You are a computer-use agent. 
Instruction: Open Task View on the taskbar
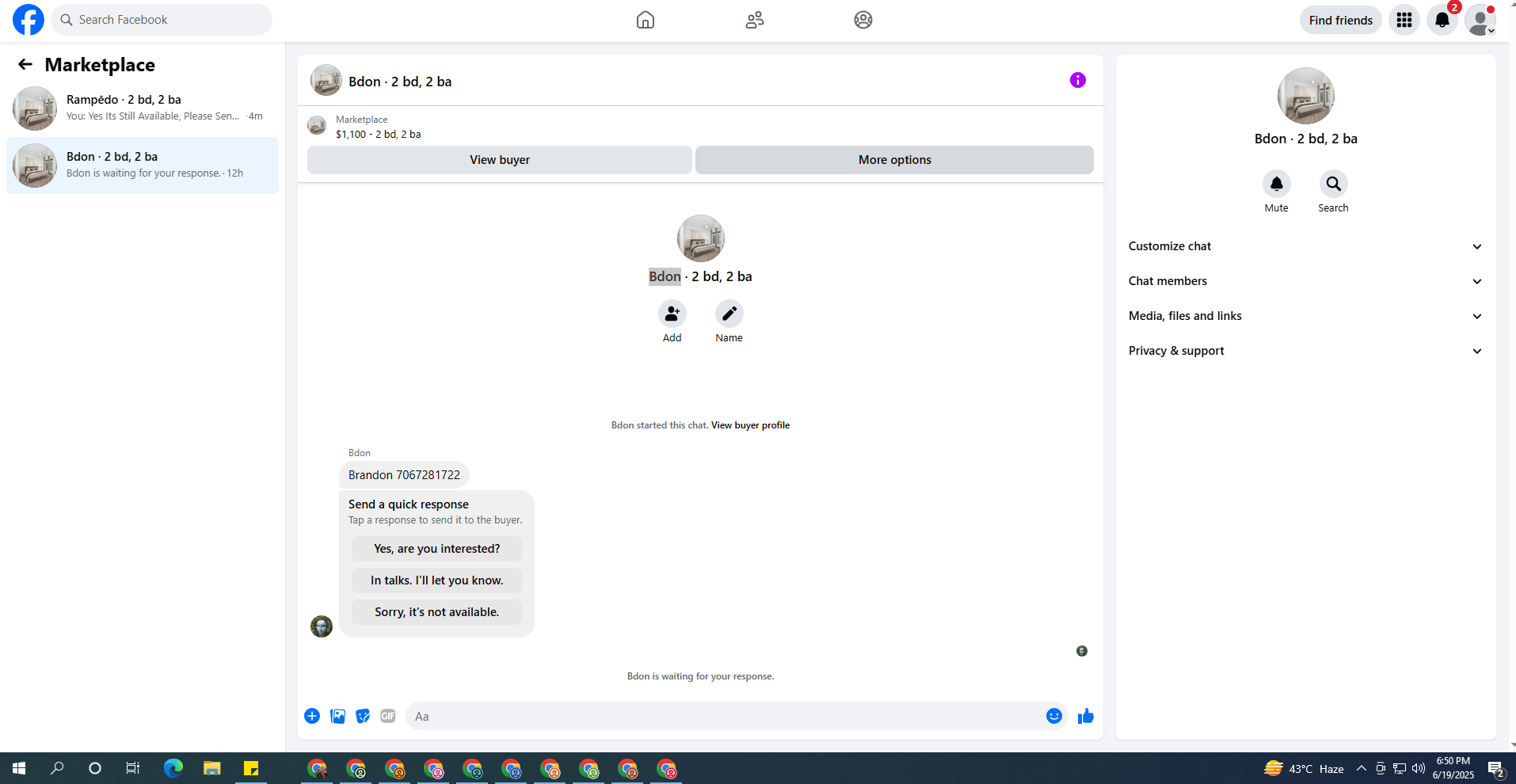click(x=133, y=768)
